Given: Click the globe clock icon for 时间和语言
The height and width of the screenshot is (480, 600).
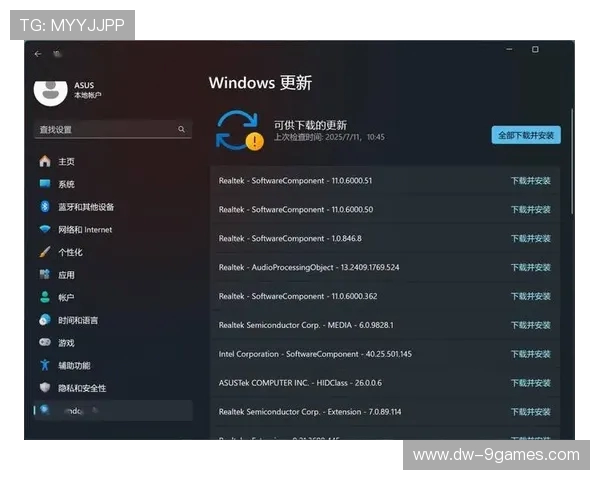Looking at the screenshot, I should (x=45, y=320).
